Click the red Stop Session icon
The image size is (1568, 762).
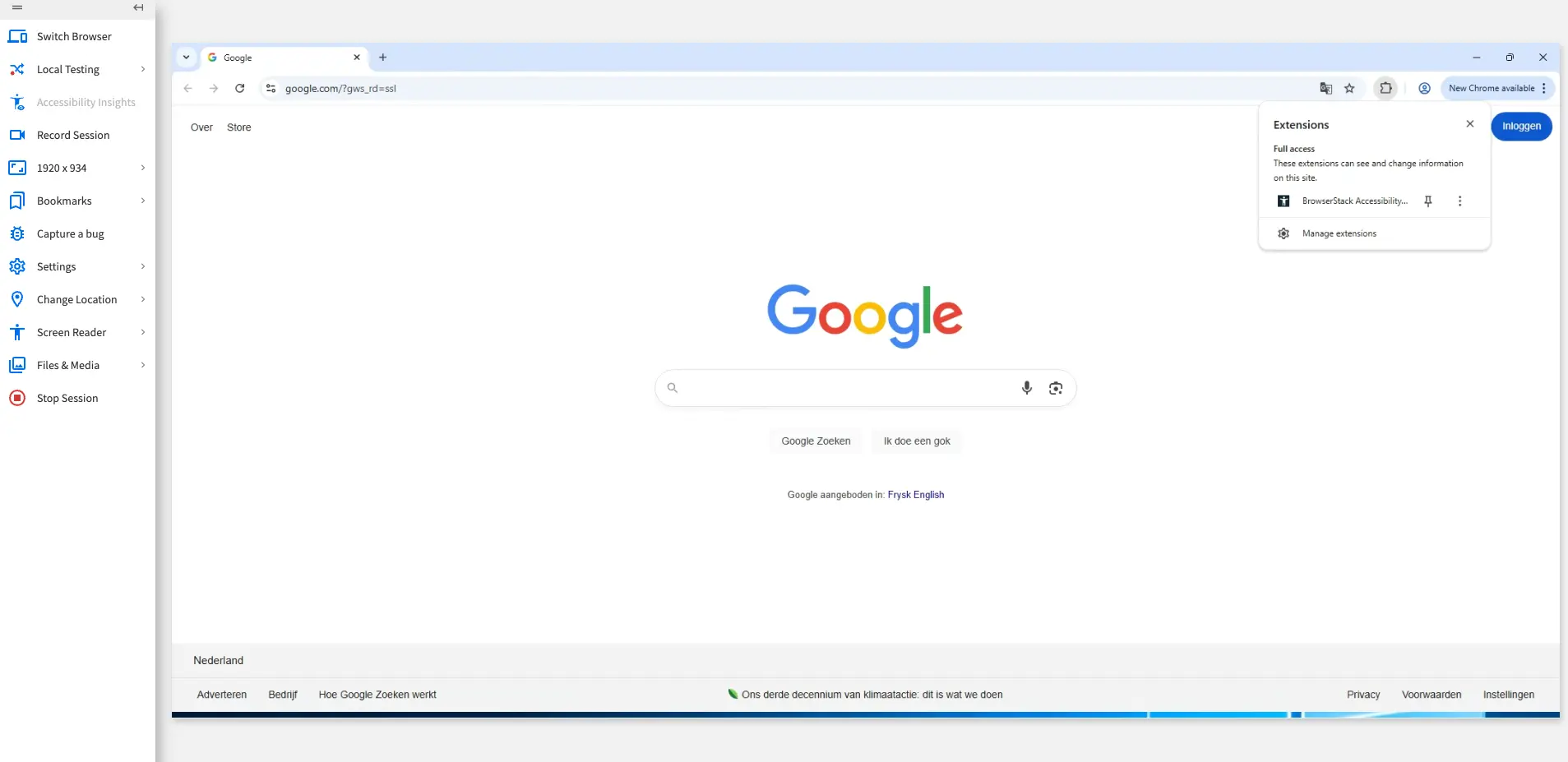point(17,398)
